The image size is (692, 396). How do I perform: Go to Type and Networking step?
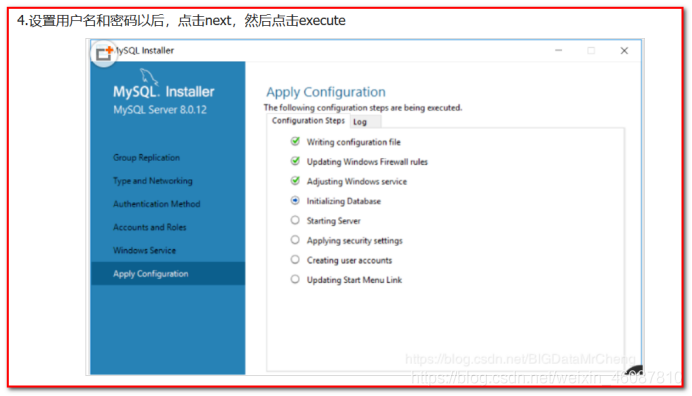(x=153, y=181)
